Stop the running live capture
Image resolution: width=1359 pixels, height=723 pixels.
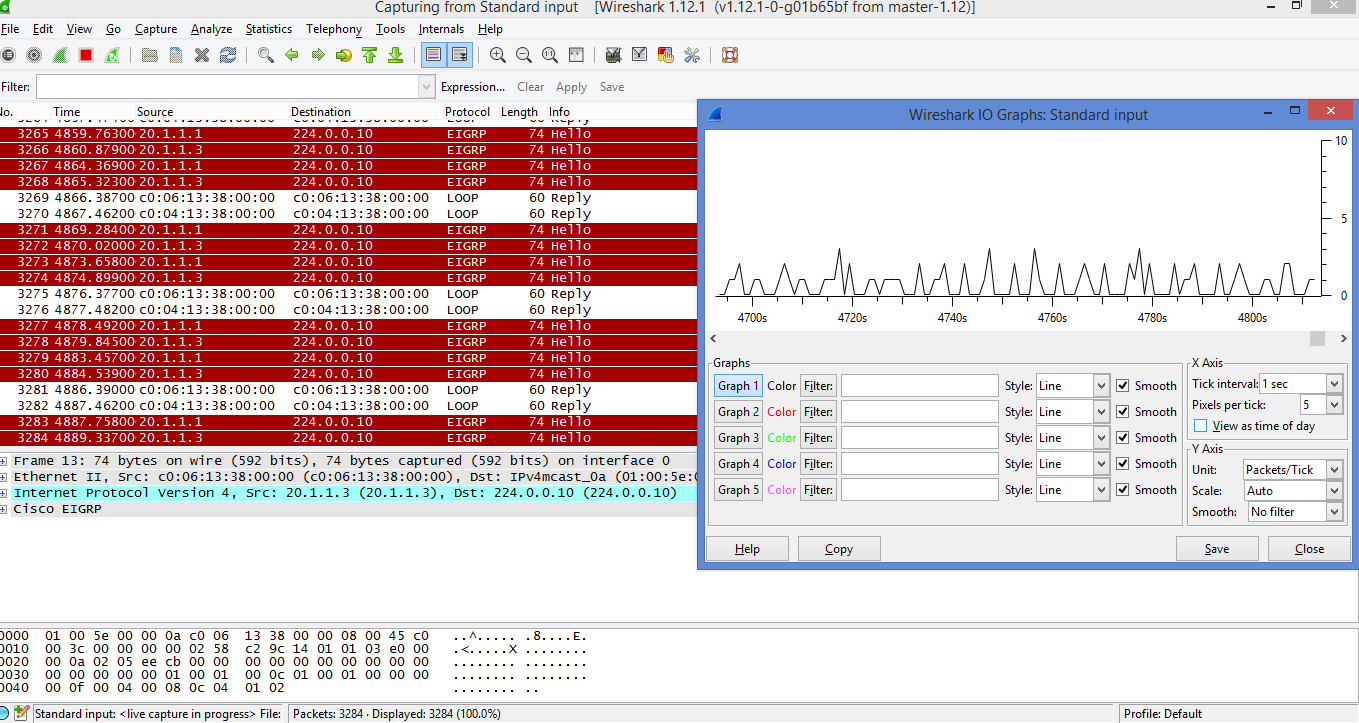tap(86, 55)
